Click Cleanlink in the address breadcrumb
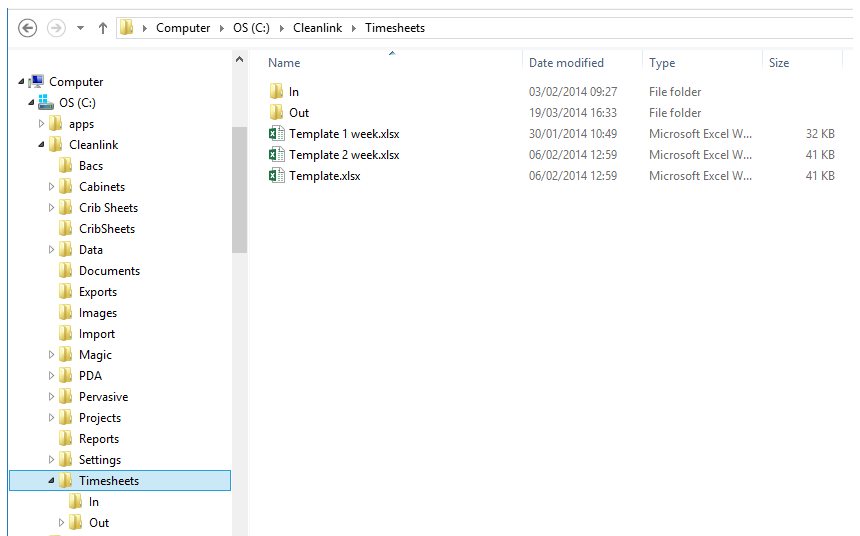 tap(318, 28)
